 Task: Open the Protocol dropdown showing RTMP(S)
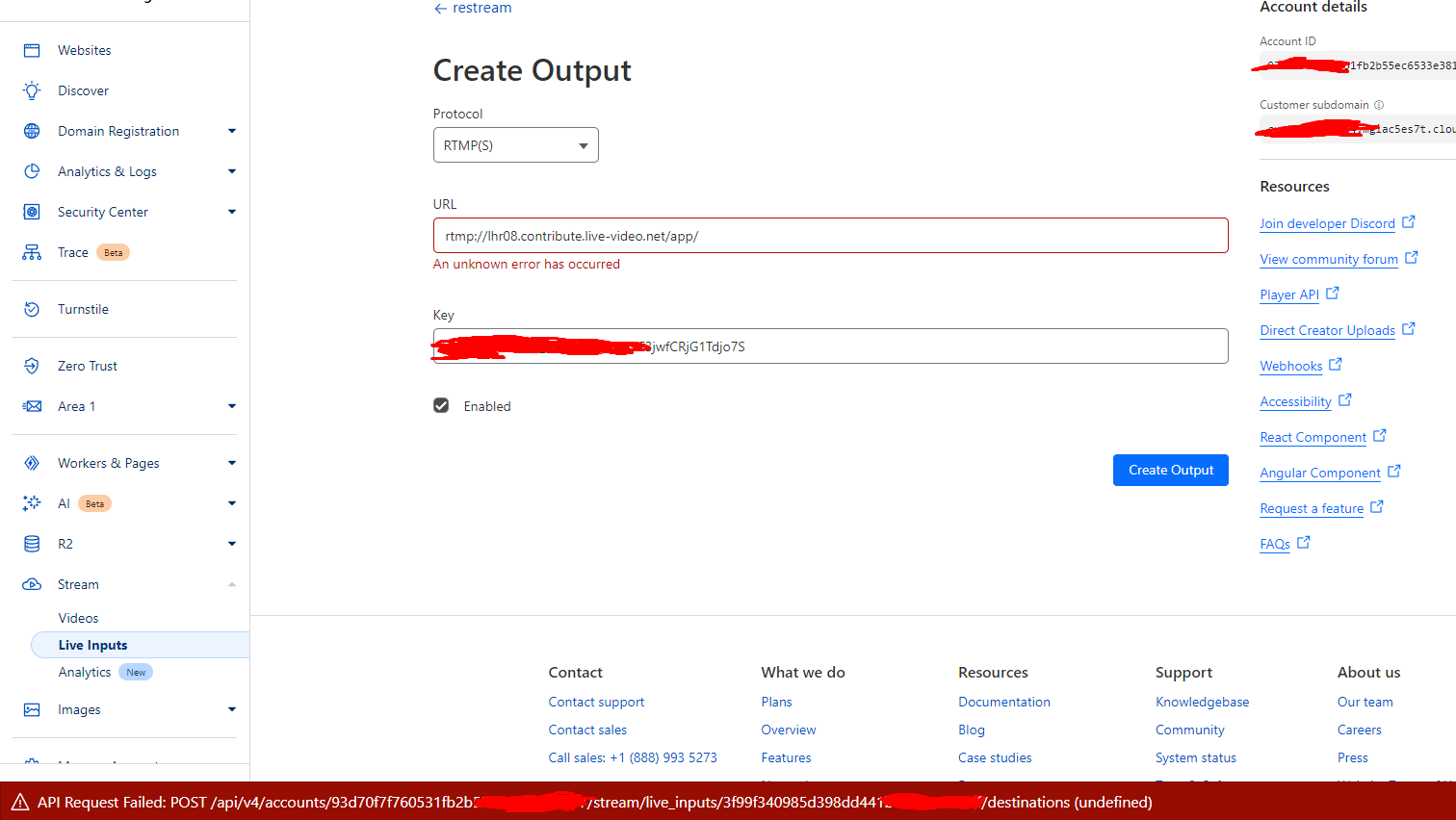coord(515,144)
